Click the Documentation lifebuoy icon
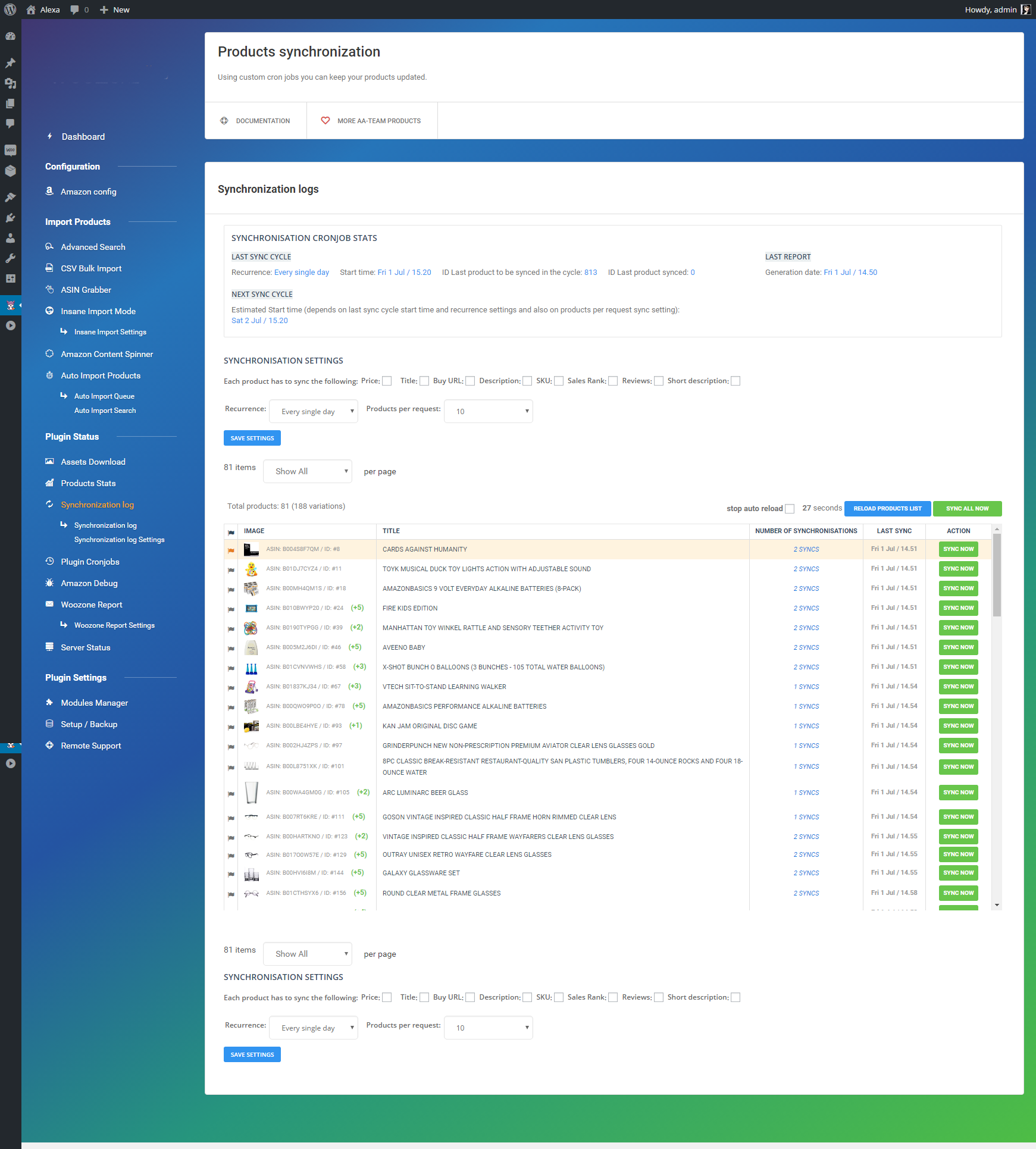This screenshot has height=1149, width=1036. pyautogui.click(x=224, y=121)
